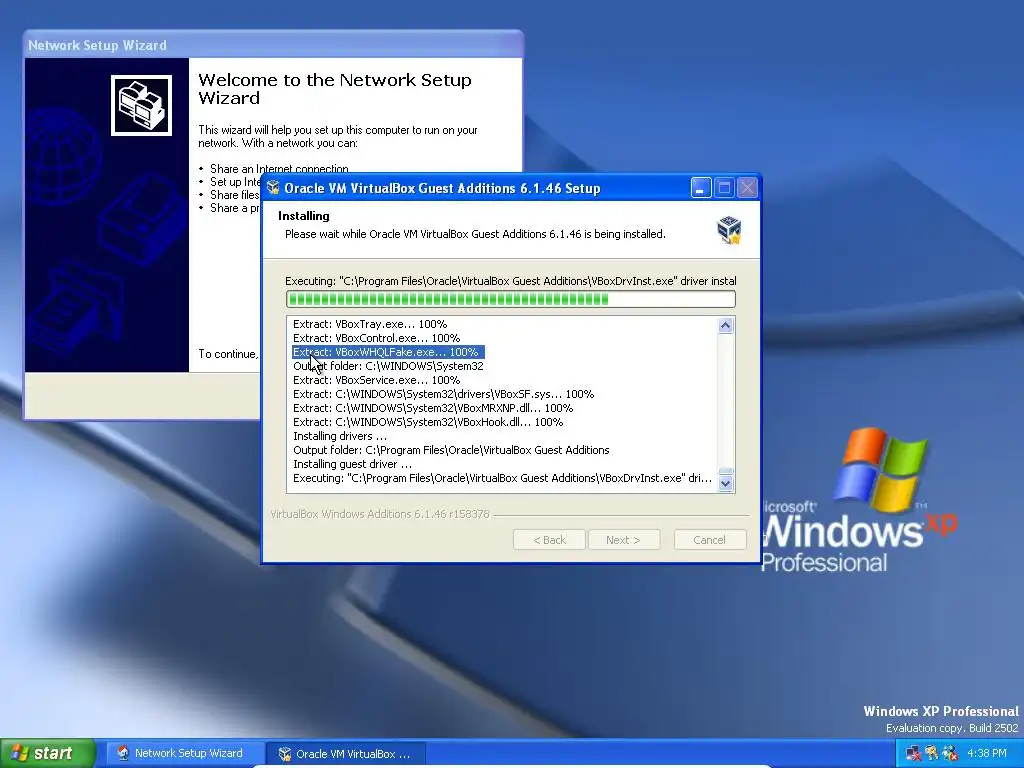Click the log list scroll up arrow
Screen dimensions: 1024x768
tap(726, 325)
